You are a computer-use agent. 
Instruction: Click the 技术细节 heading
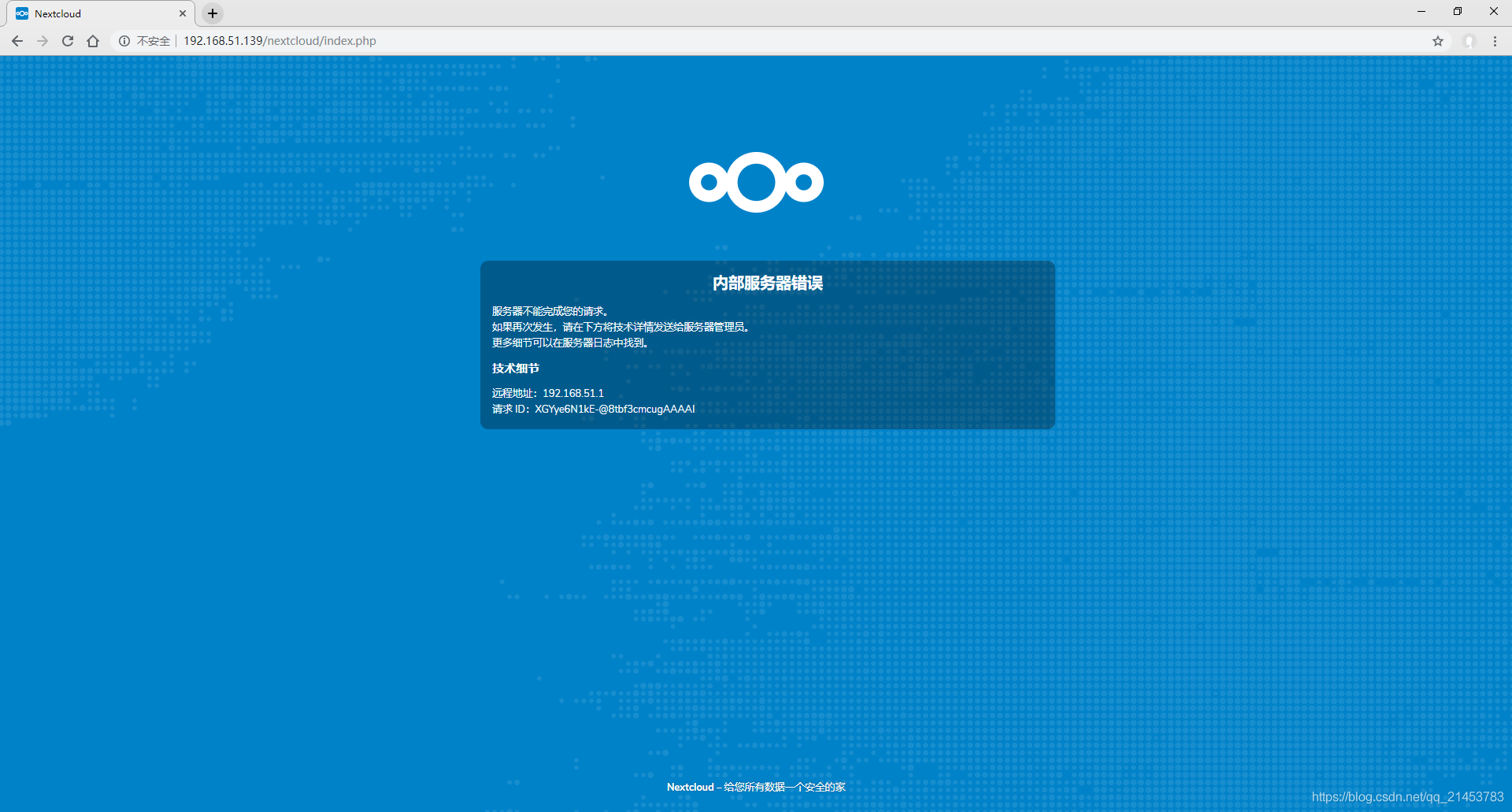pos(515,368)
